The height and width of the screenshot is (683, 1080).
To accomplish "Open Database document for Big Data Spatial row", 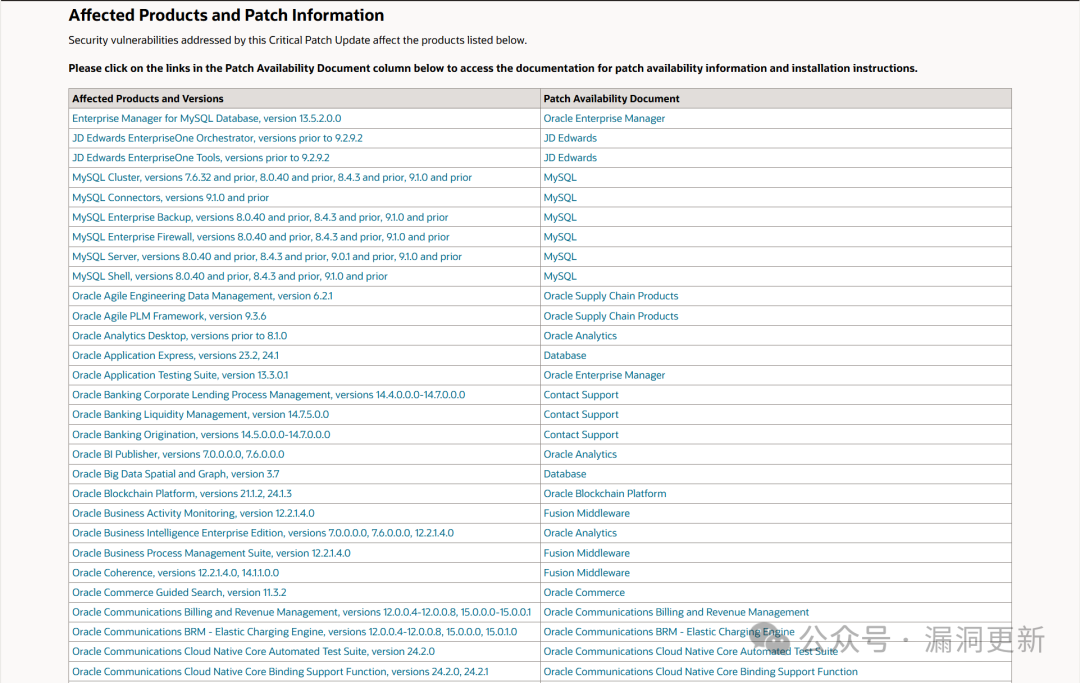I will click(x=565, y=474).
